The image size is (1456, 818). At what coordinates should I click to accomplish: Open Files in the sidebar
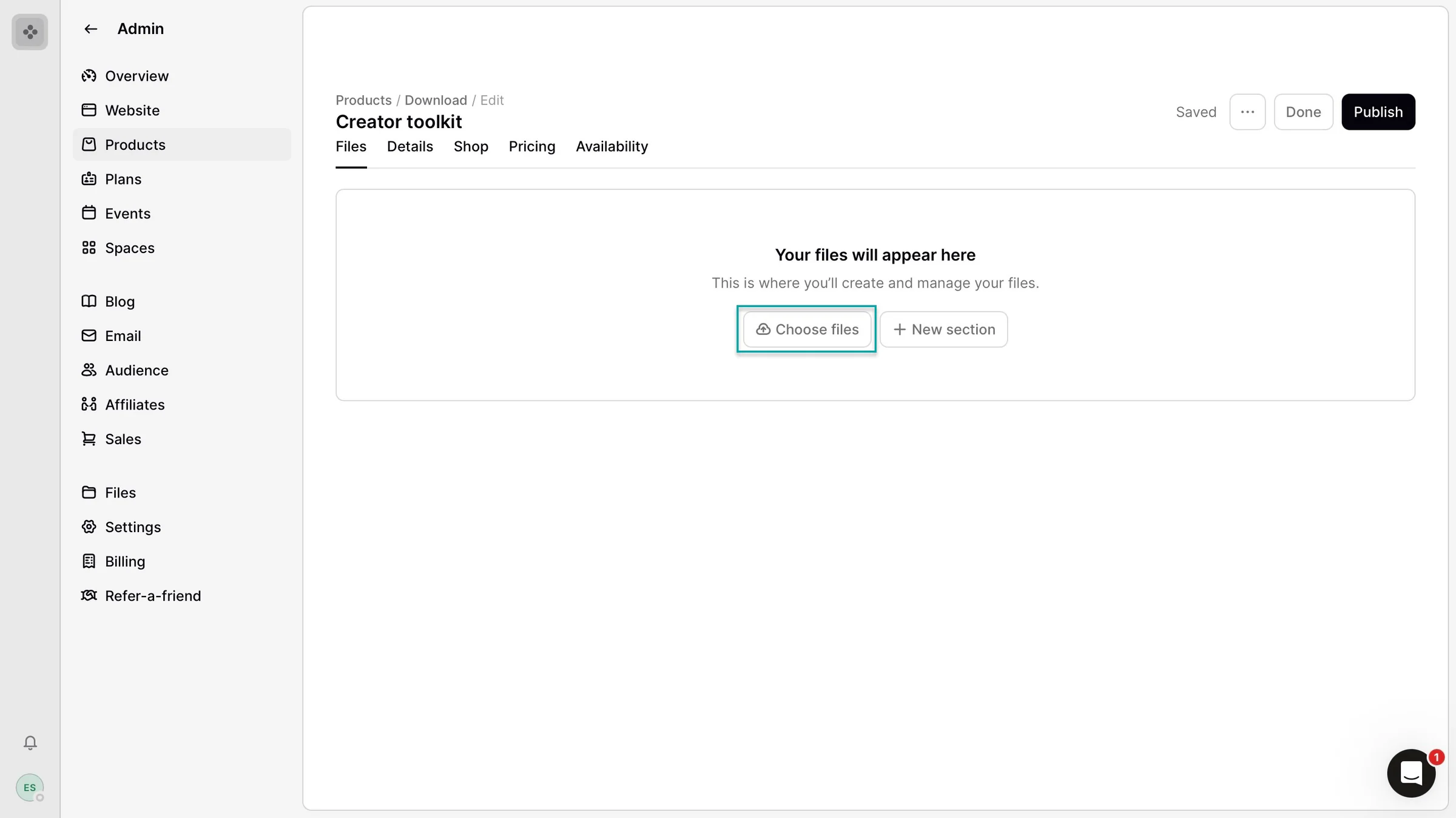(181, 493)
